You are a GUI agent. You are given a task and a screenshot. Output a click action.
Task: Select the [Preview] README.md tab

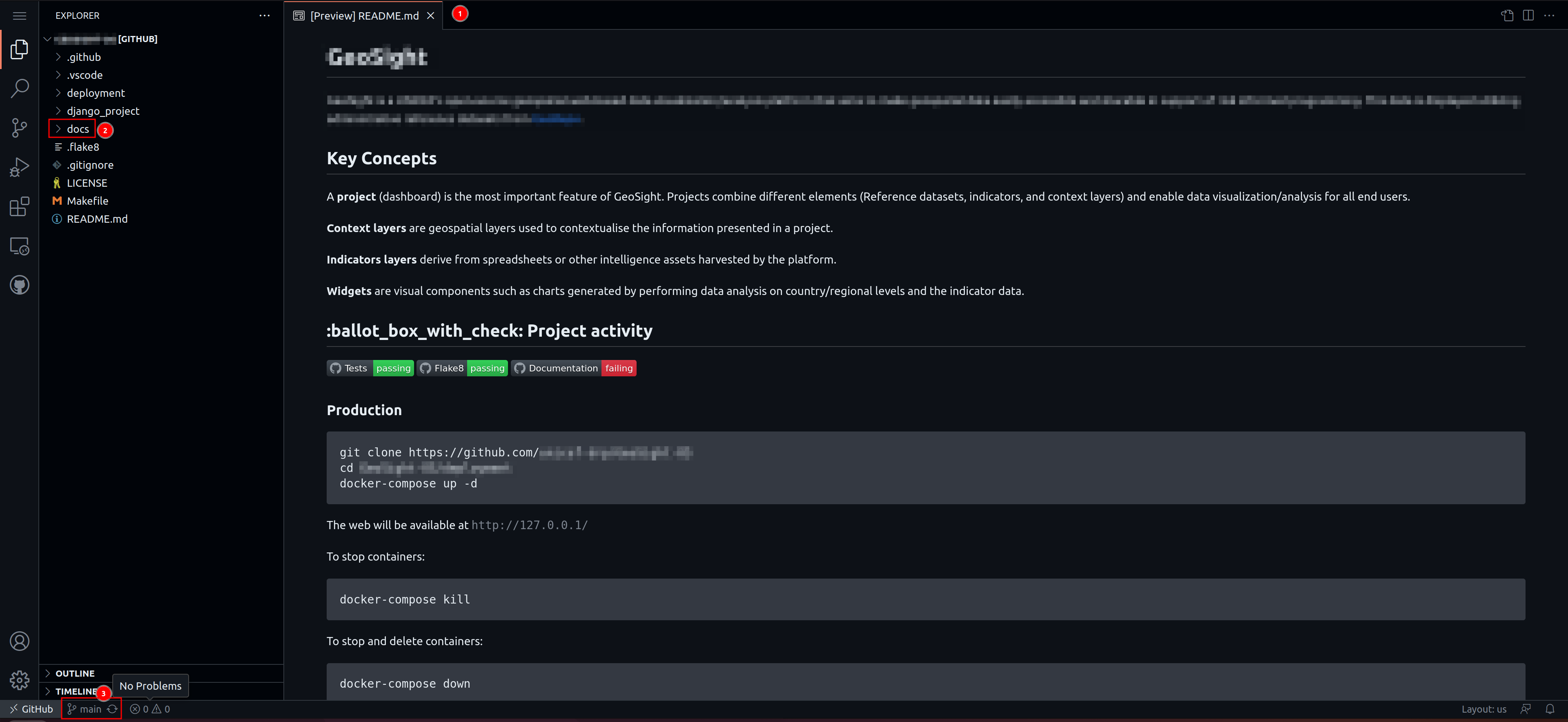(x=365, y=16)
